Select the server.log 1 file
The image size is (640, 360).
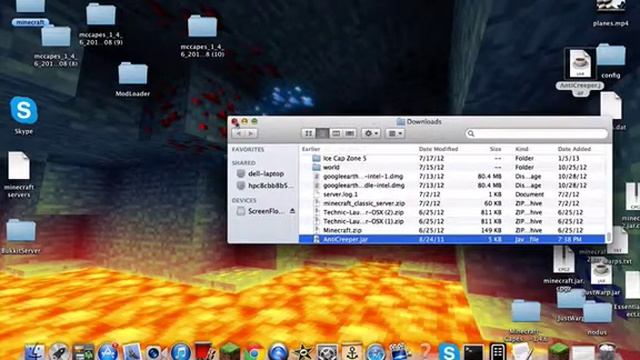(452, 194)
